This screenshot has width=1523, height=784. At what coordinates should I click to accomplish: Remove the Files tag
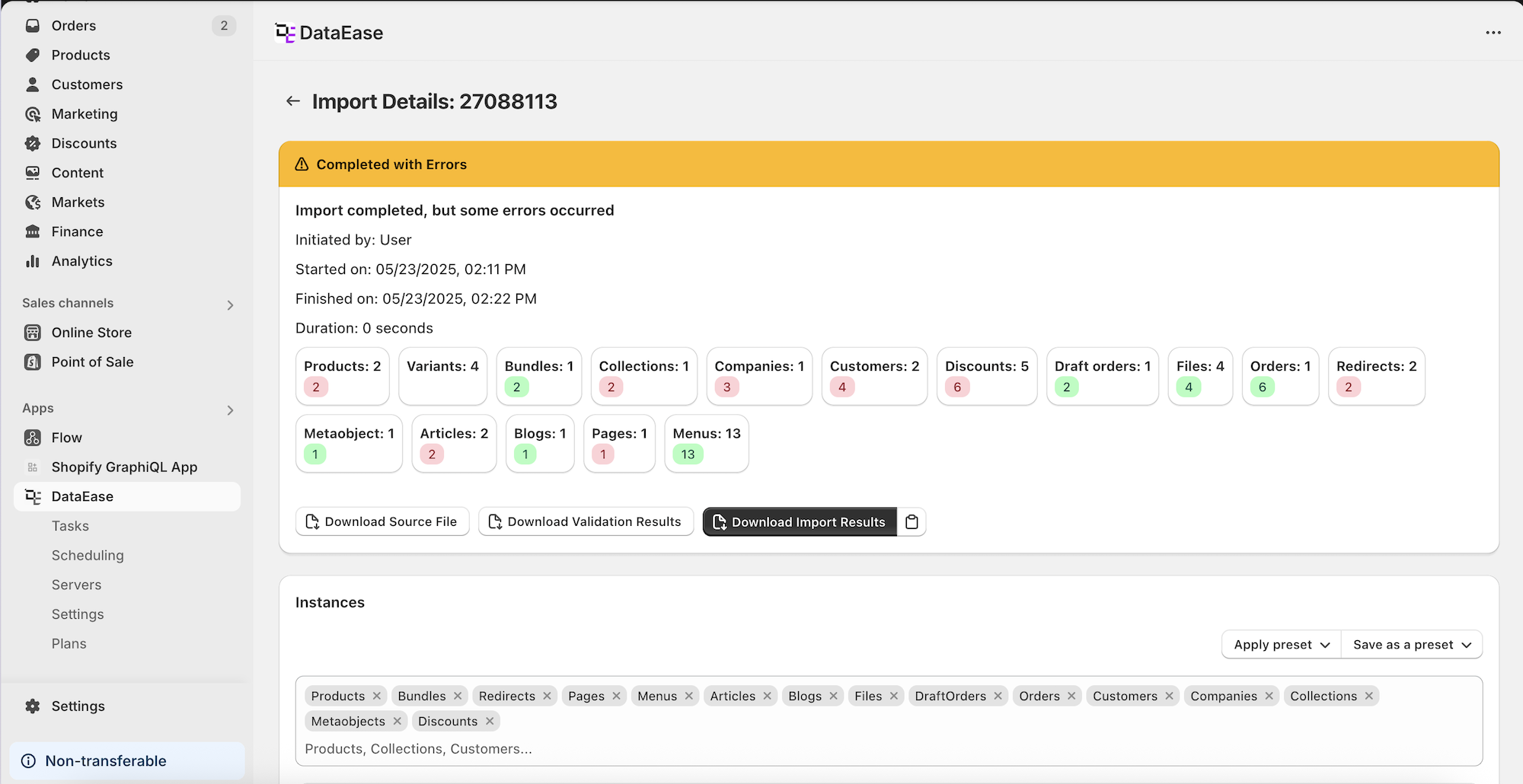[x=894, y=696]
